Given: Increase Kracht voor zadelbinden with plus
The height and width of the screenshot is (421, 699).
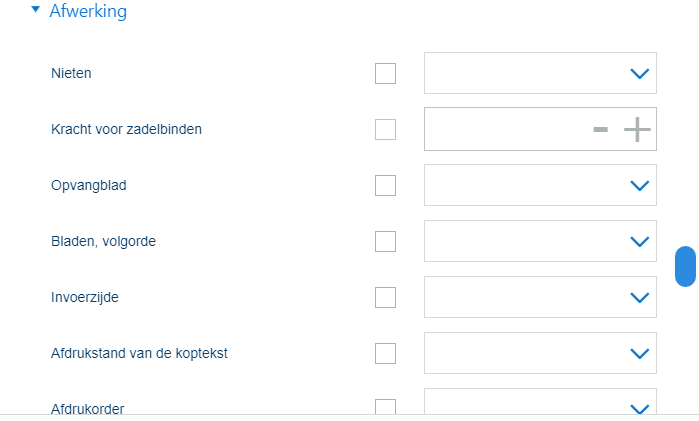Looking at the screenshot, I should click(637, 129).
